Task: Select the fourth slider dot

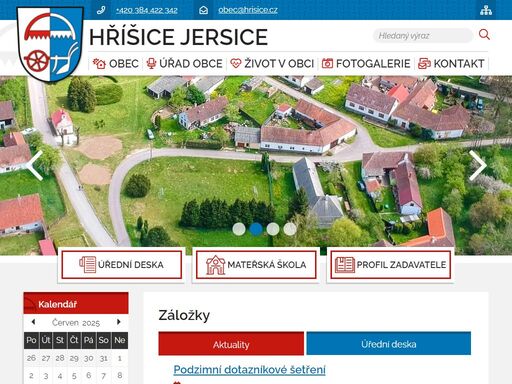Action: click(290, 229)
